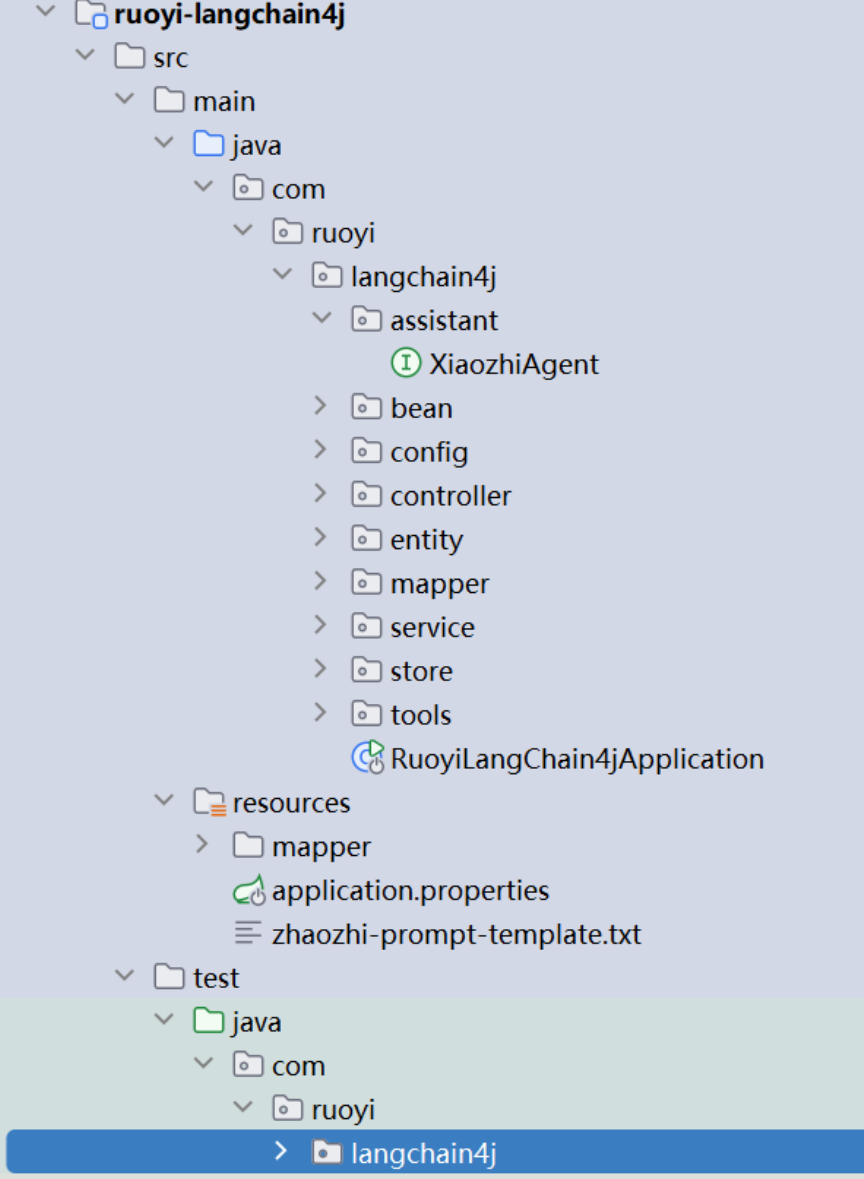This screenshot has width=864, height=1179.
Task: Expand the selected test langchain4j package
Action: coord(281,1152)
